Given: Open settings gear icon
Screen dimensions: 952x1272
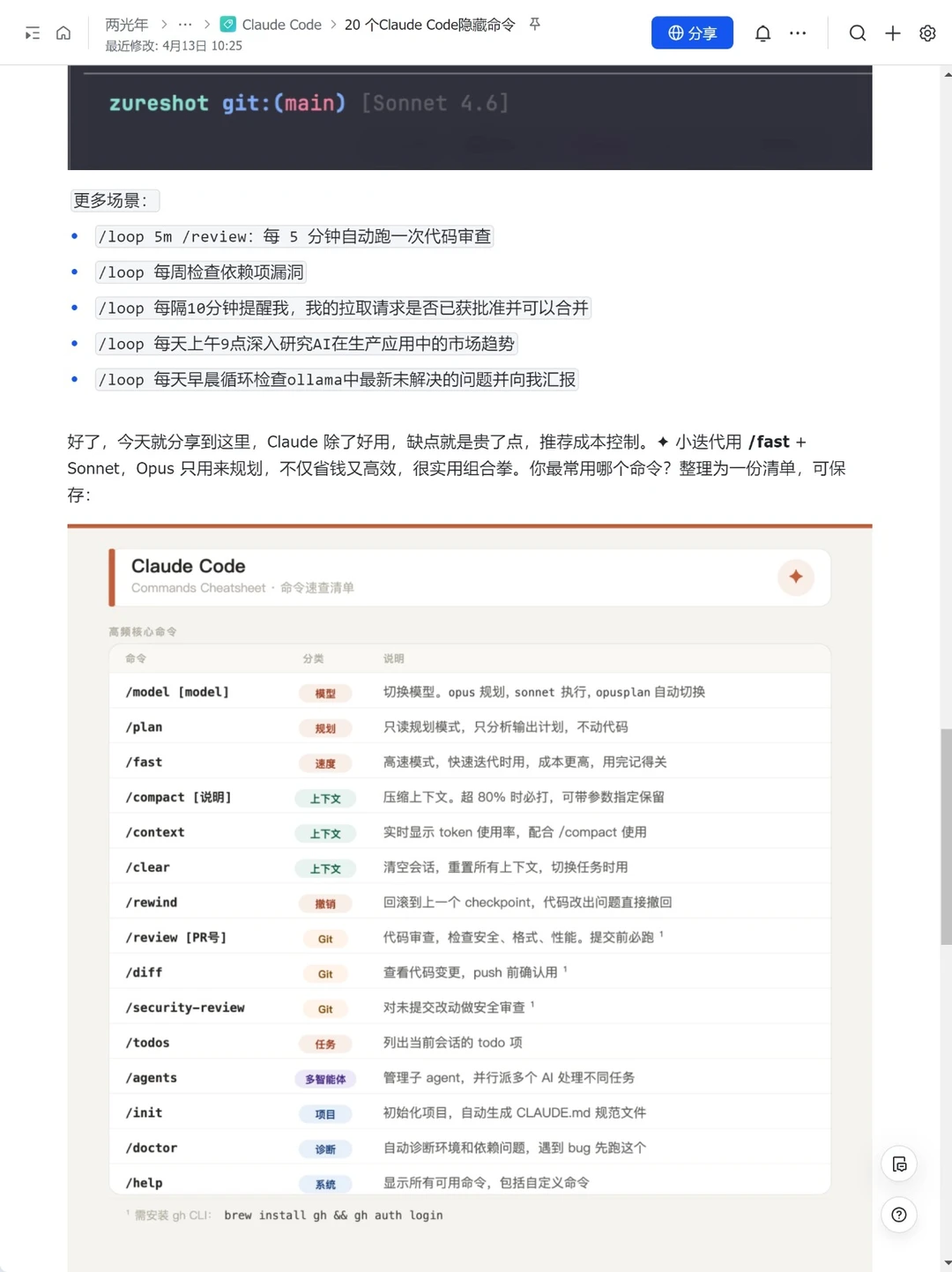Looking at the screenshot, I should coord(927,33).
